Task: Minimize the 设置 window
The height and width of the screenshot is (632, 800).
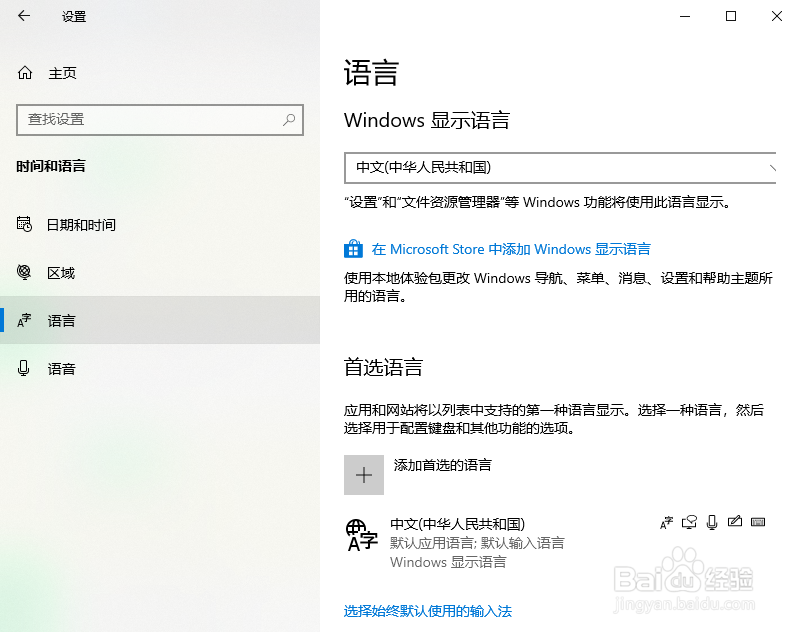Action: pyautogui.click(x=685, y=16)
